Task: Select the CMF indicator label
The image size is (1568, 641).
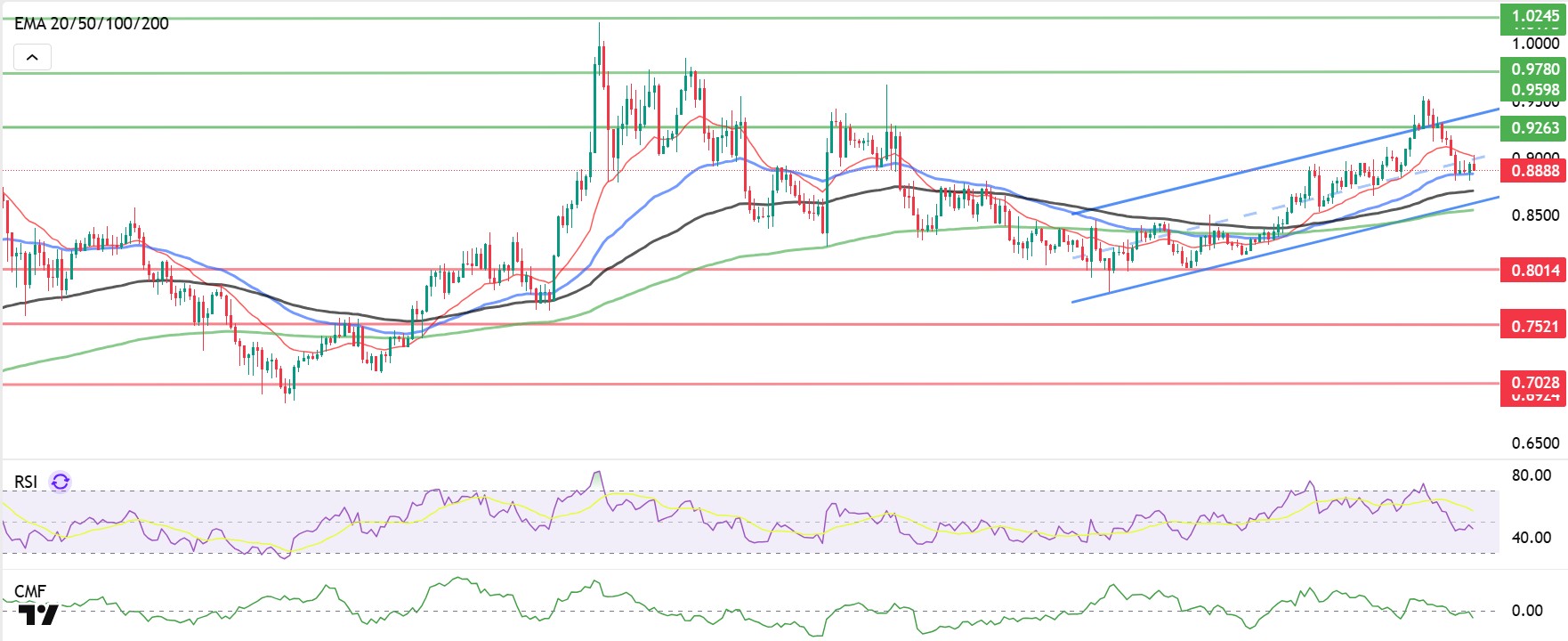Action: pos(30,591)
